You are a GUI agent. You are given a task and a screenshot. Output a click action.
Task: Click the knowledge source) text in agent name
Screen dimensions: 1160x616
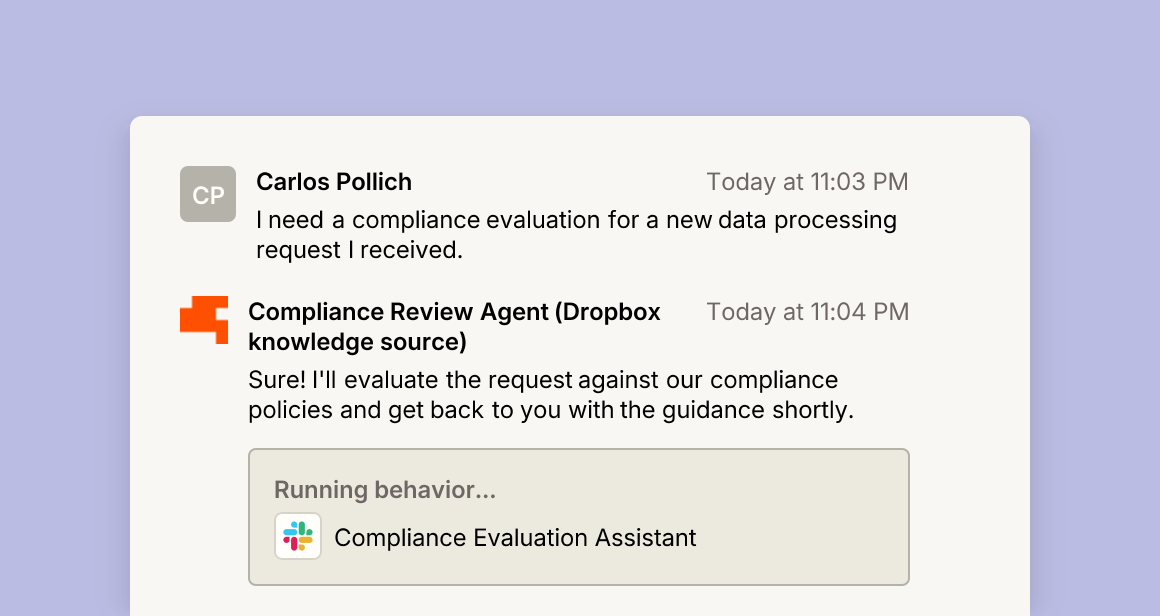(357, 342)
